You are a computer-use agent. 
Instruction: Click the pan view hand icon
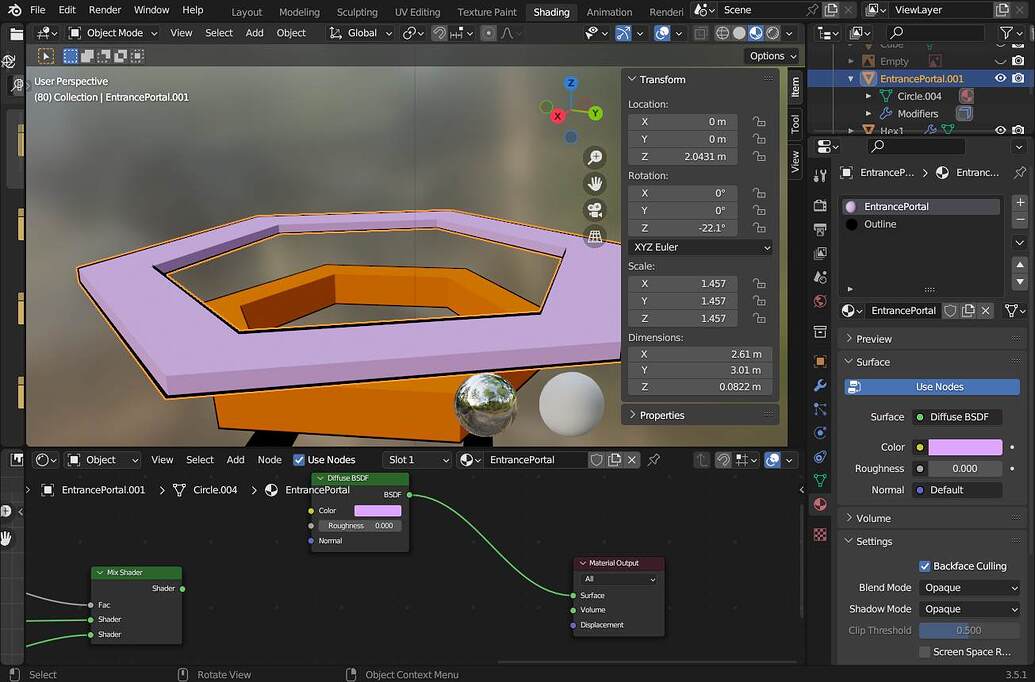pyautogui.click(x=595, y=184)
